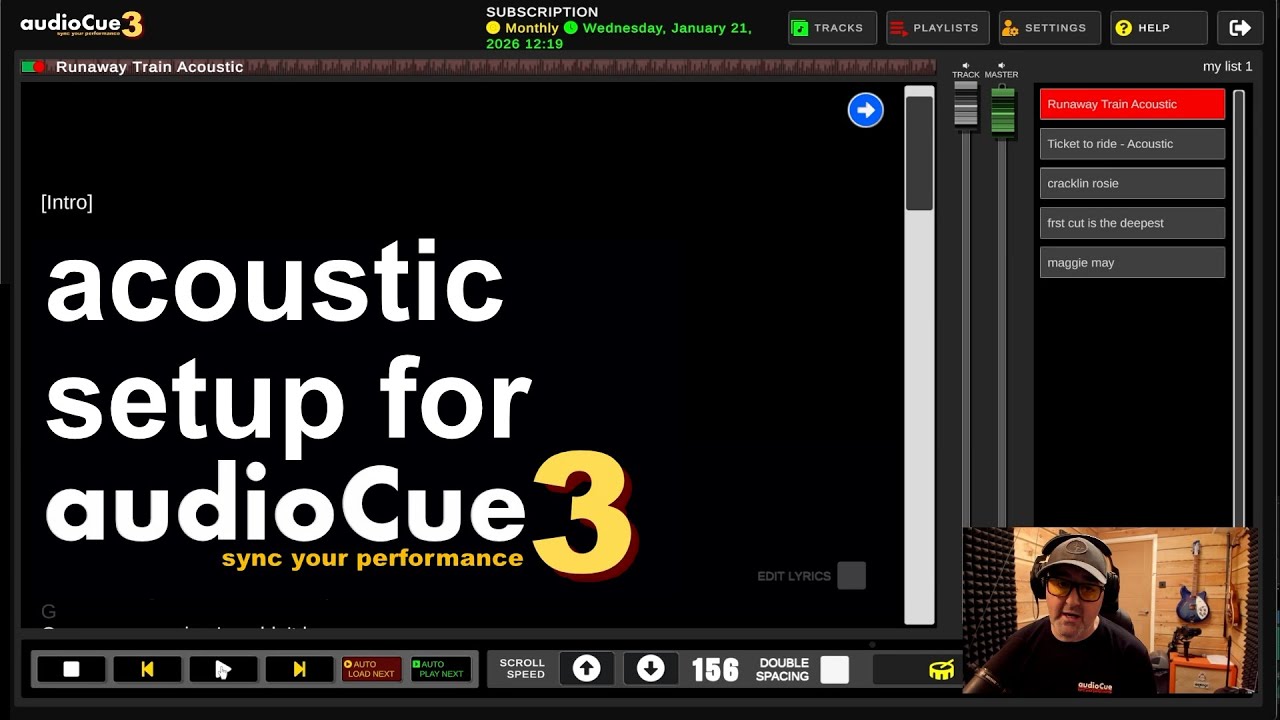
Task: Select cracklin rosie in playlist
Action: coord(1132,183)
